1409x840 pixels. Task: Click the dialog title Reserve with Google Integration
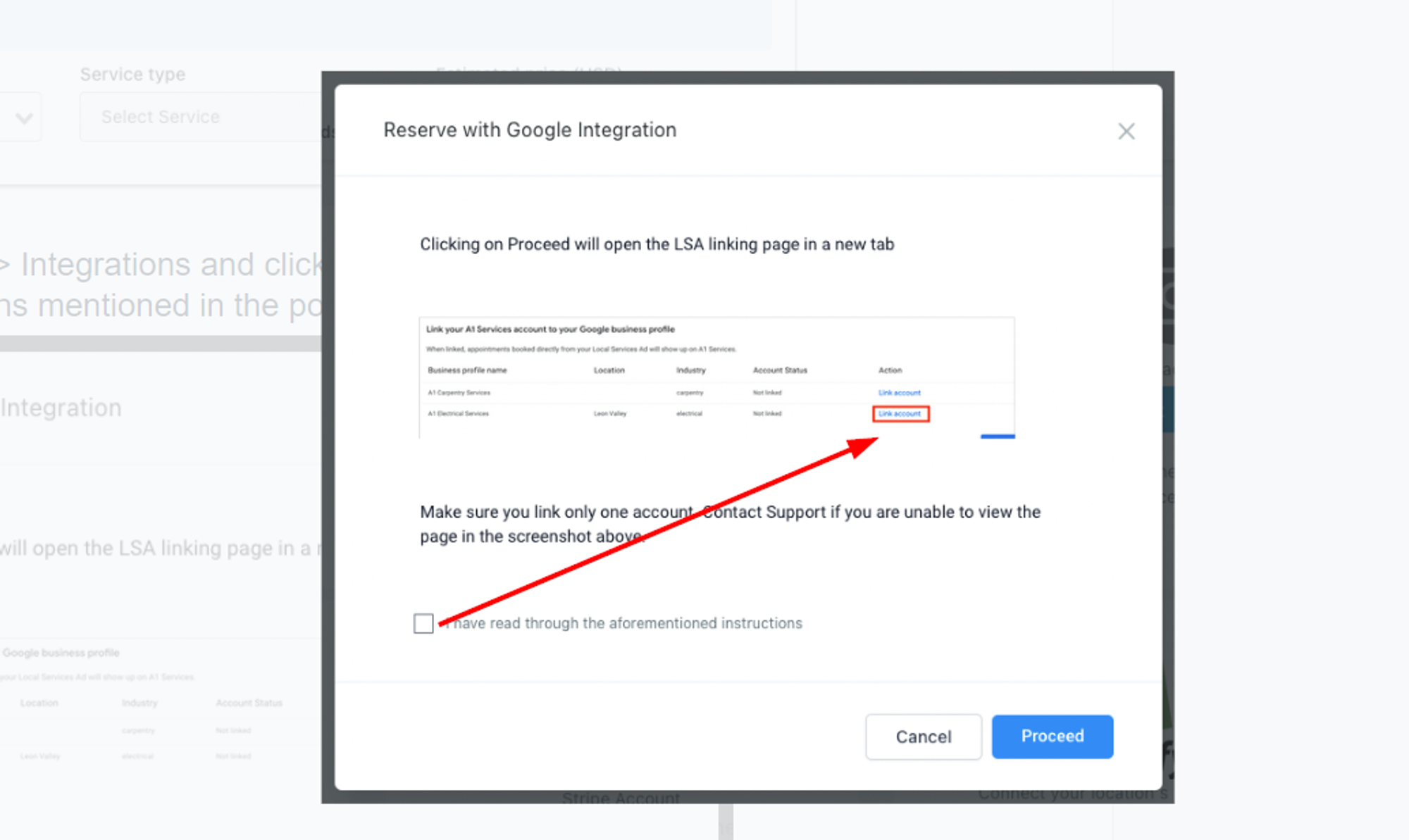(x=530, y=130)
